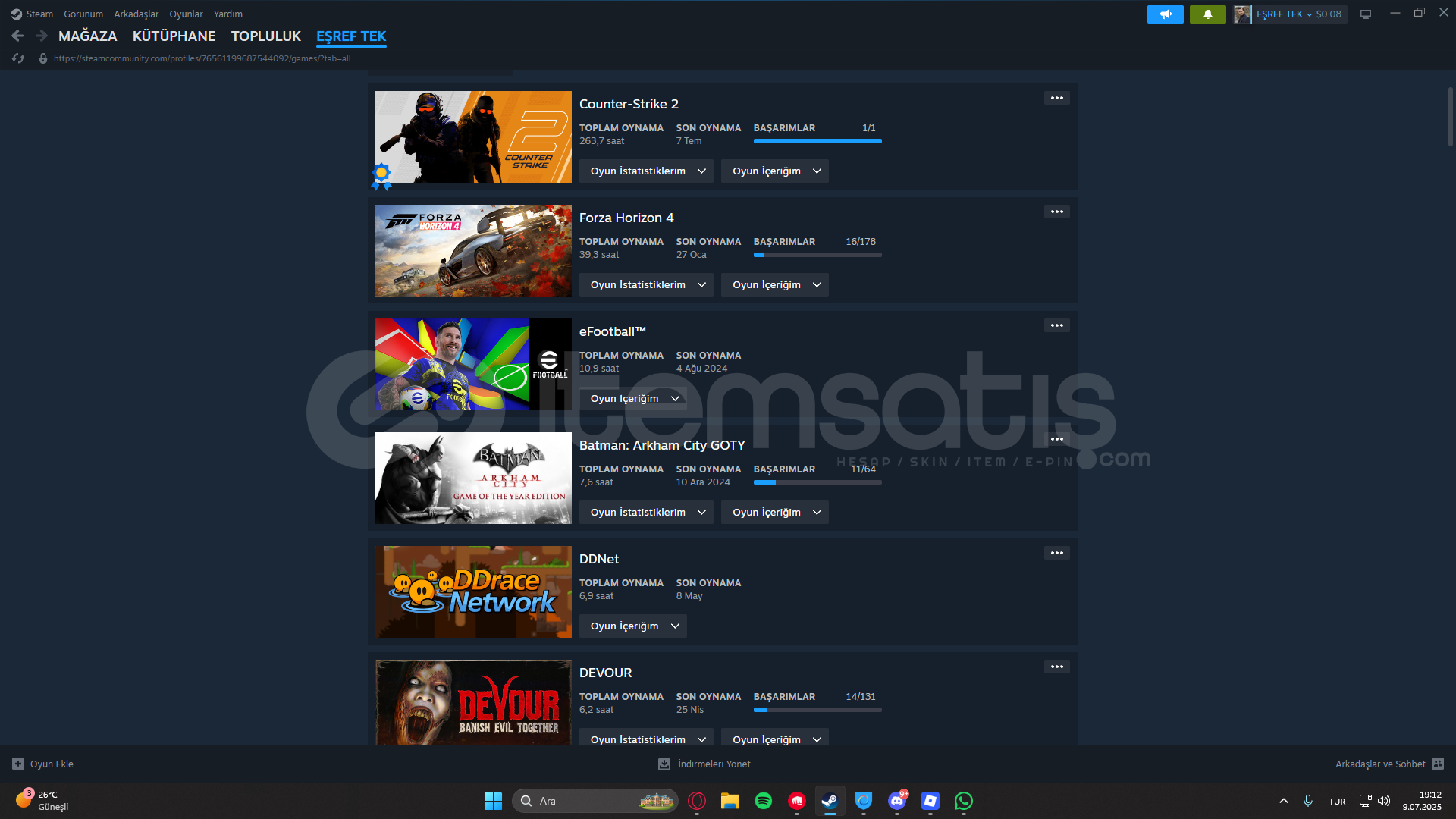
Task: Open more options for eFootball
Action: coord(1057,325)
